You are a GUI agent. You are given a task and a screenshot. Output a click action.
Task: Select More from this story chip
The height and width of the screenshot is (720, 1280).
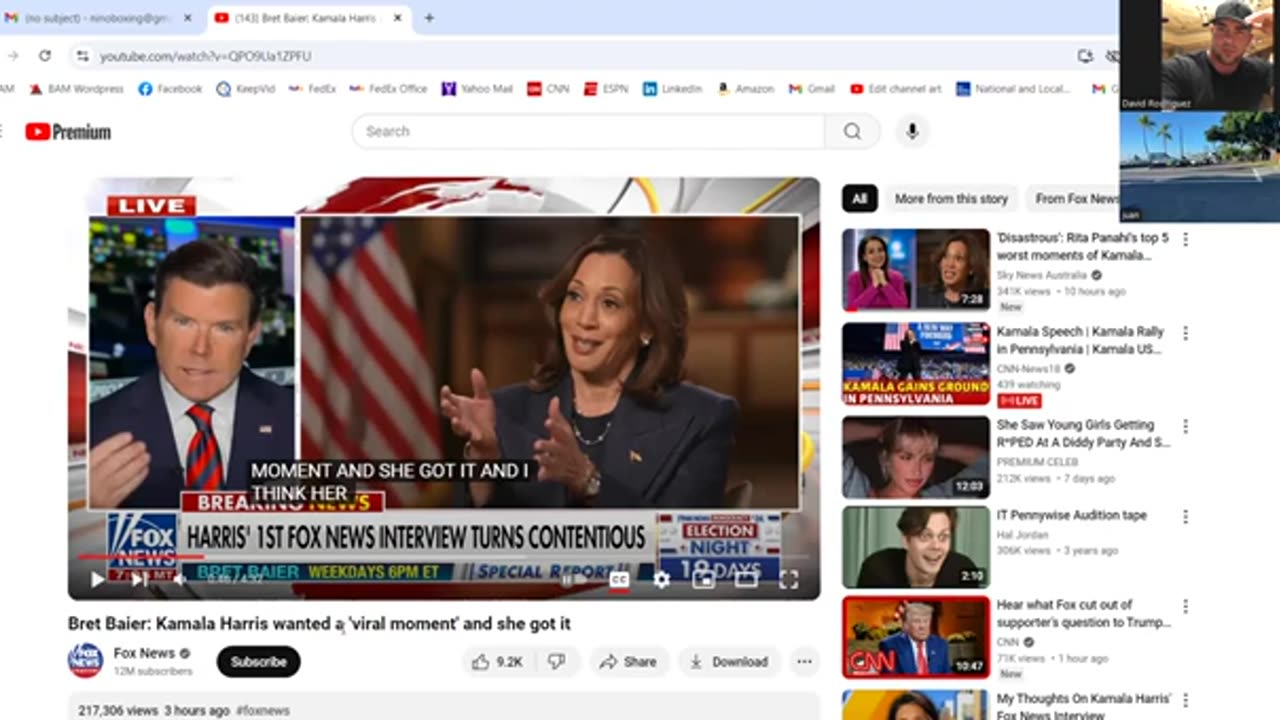(x=951, y=199)
